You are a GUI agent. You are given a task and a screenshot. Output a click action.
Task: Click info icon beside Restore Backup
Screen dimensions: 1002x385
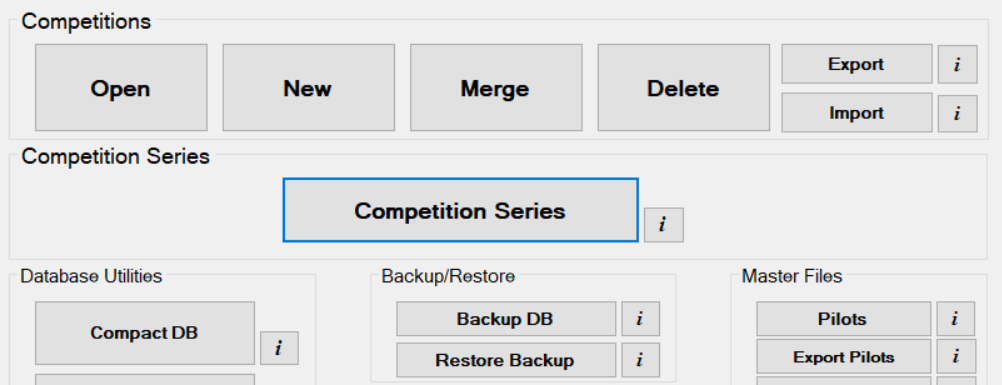640,360
